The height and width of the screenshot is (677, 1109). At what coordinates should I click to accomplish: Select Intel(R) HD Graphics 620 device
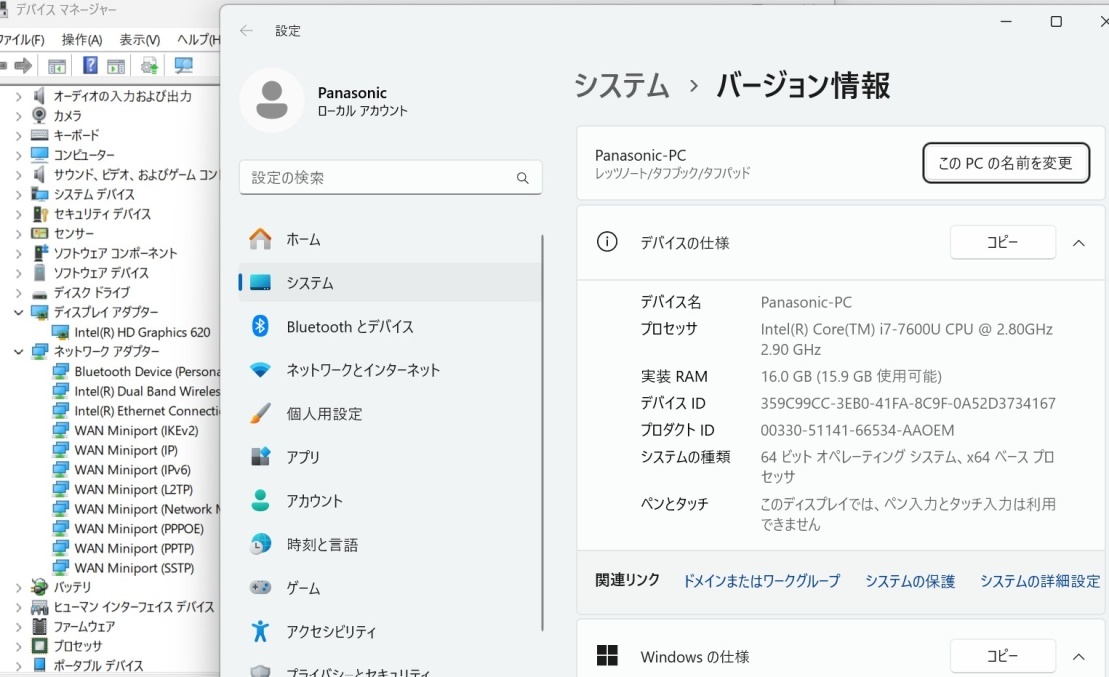pyautogui.click(x=142, y=332)
